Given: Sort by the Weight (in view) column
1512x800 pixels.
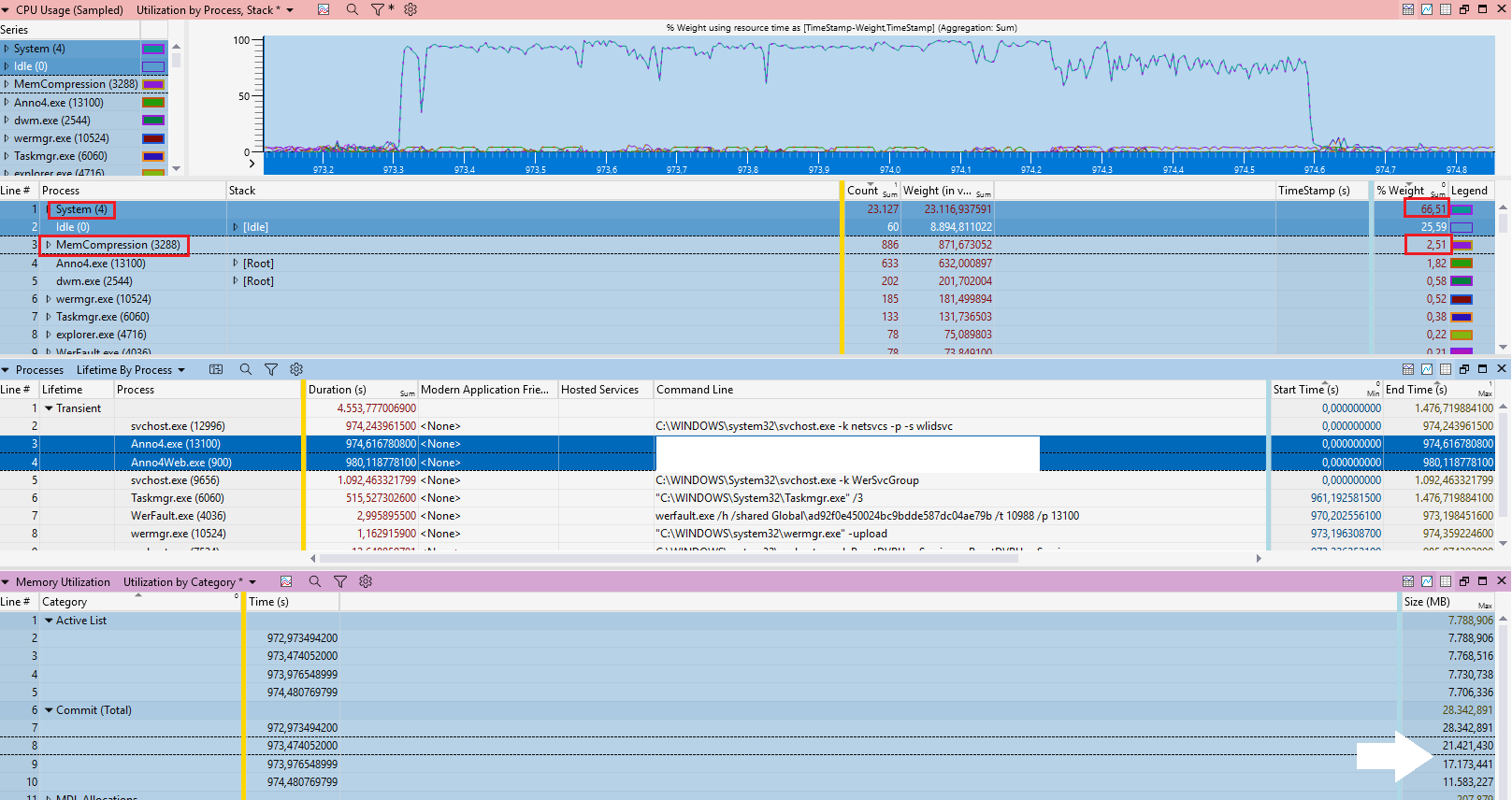Looking at the screenshot, I should tap(946, 190).
